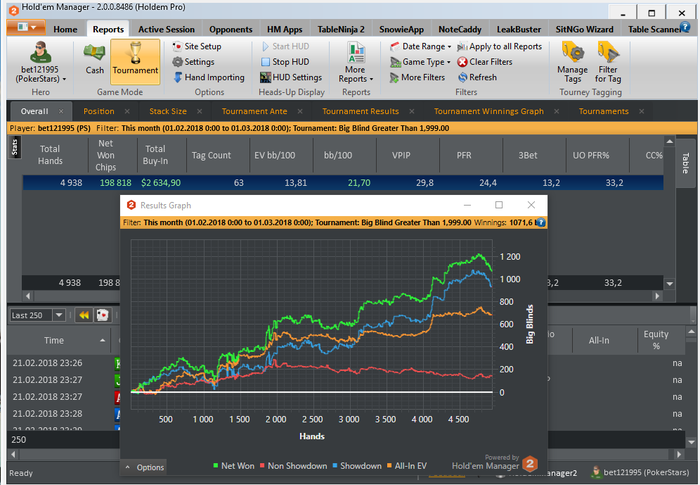Click the help icon in Results Graph filter bar
700x485 pixels.
tap(540, 222)
